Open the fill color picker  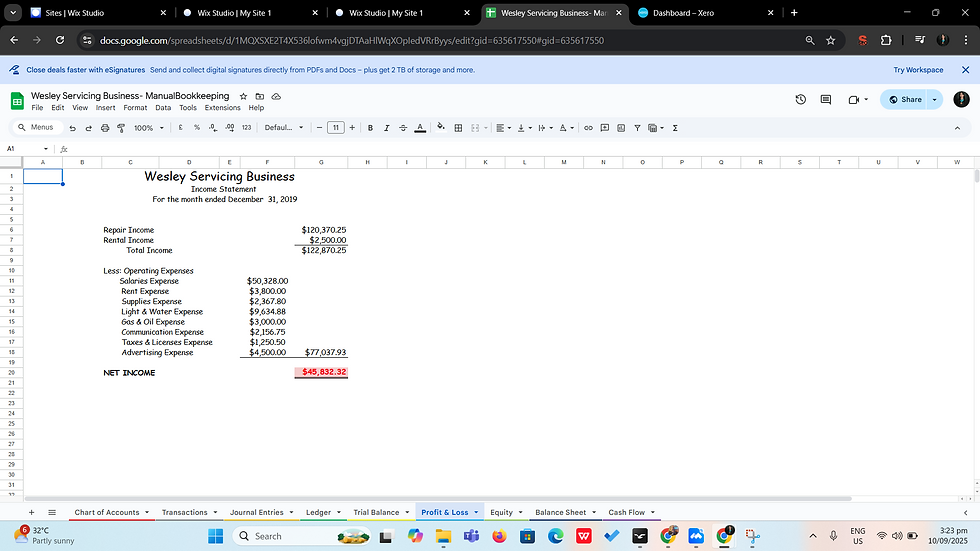[441, 127]
